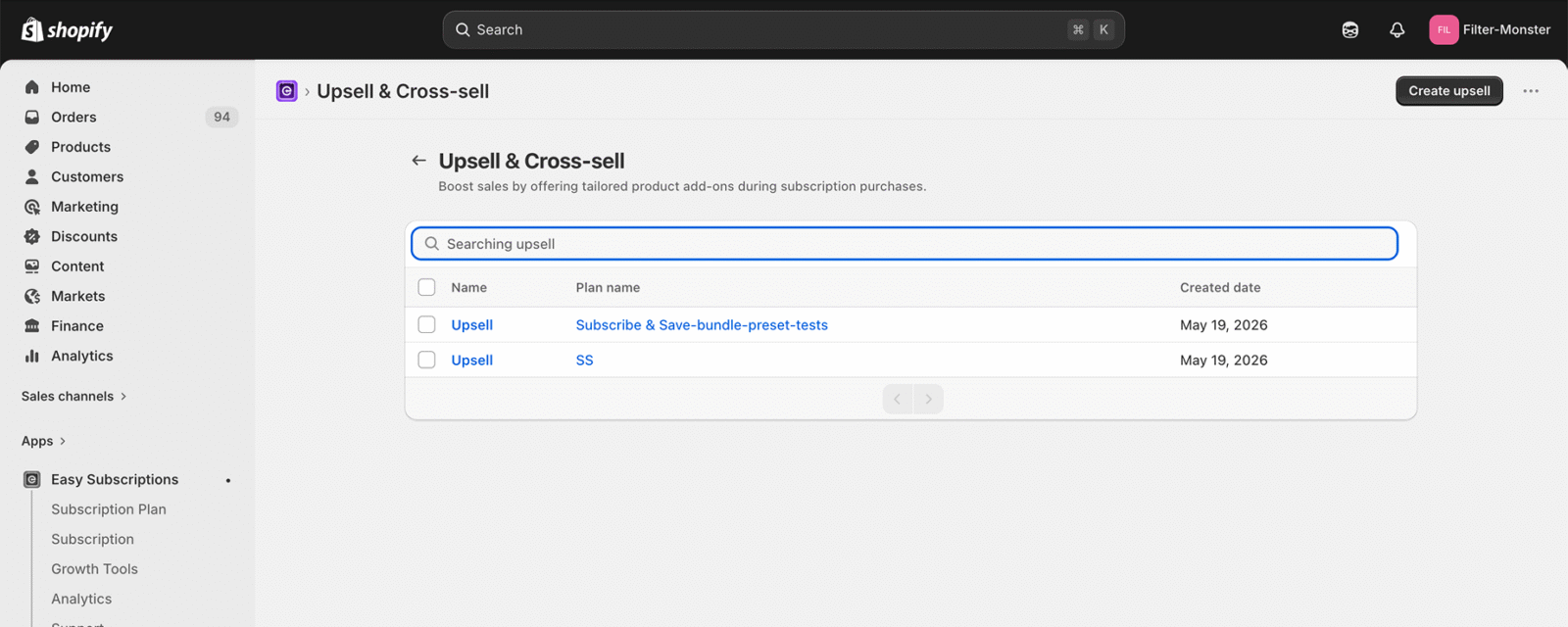Click May 19, 2026 in the SS row
Viewport: 1568px width, 627px height.
pyautogui.click(x=1223, y=361)
